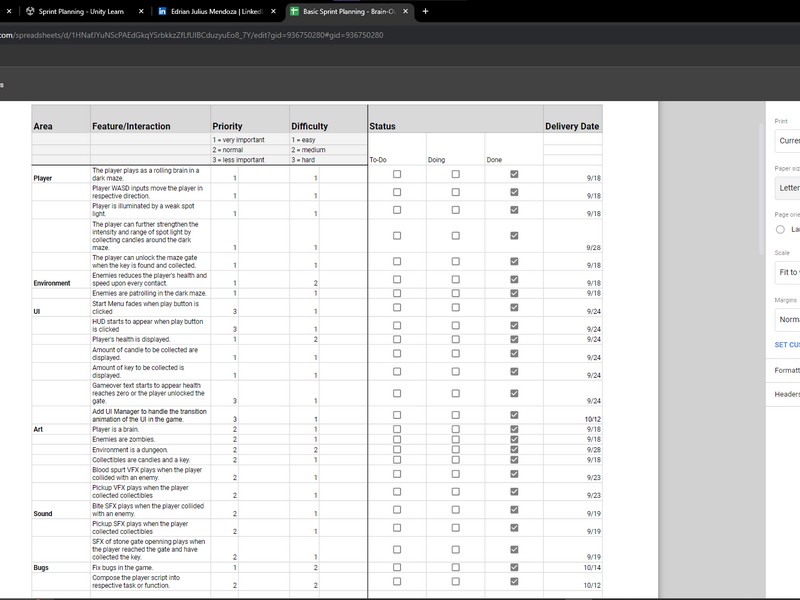Screen dimensions: 800x600
Task: Check Doing box for 'Player's health is displayed'
Action: point(456,339)
